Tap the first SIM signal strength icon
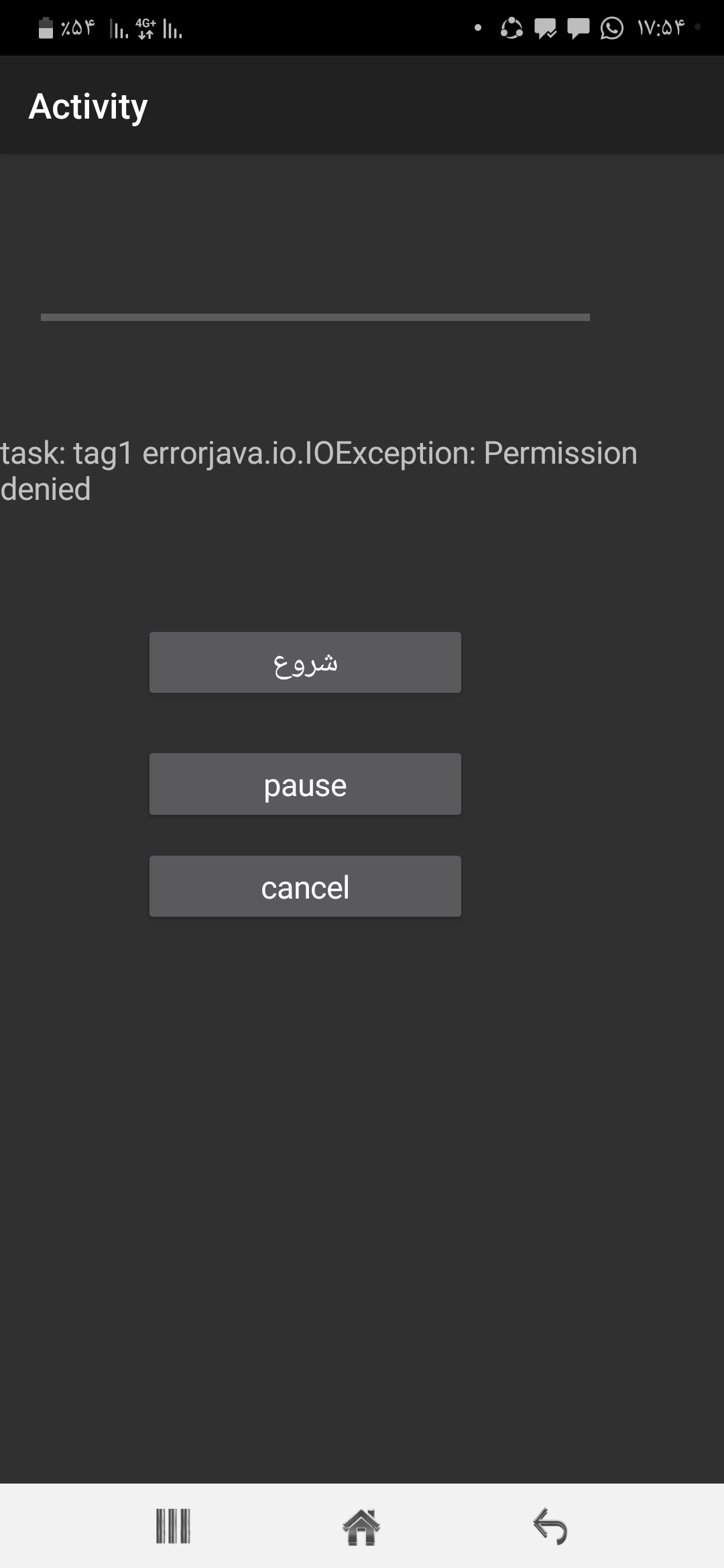 tap(119, 29)
